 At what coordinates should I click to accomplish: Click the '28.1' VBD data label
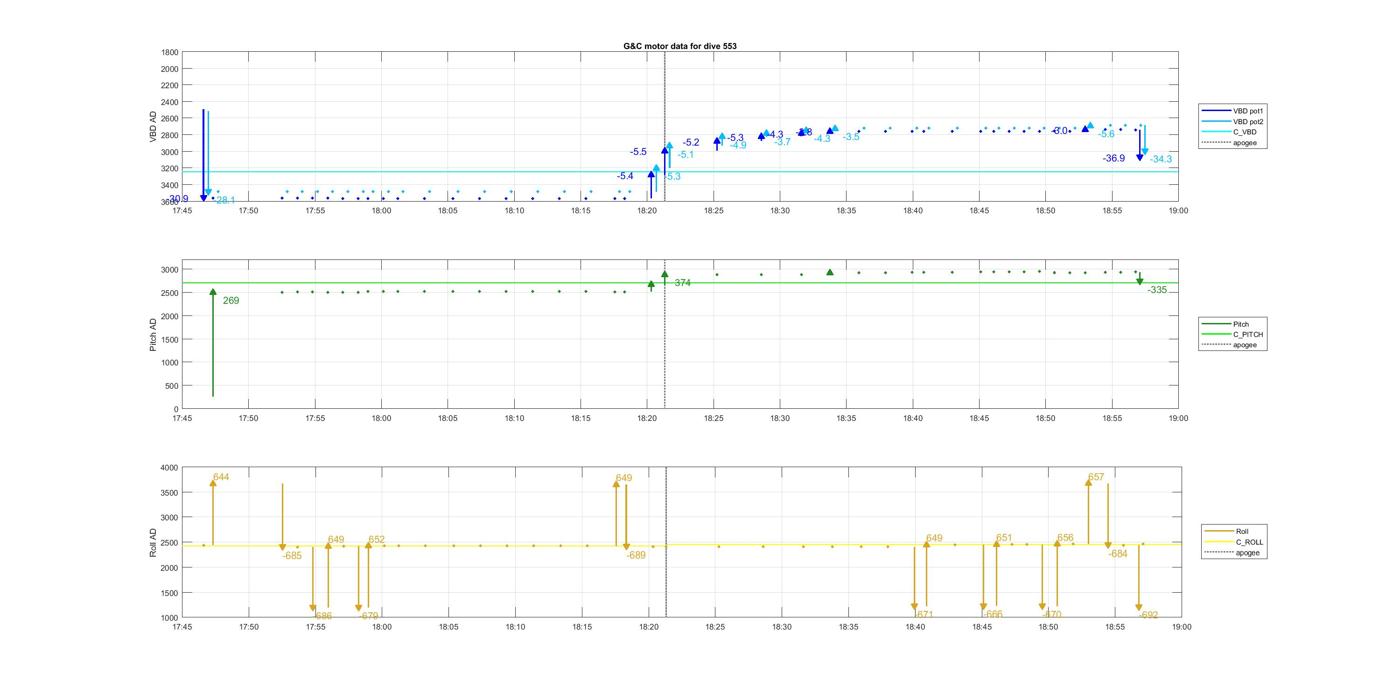click(226, 200)
